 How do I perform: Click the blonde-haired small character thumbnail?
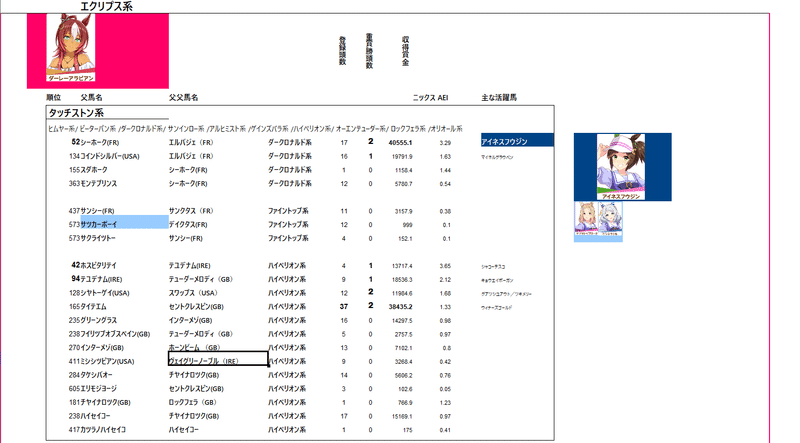point(586,219)
